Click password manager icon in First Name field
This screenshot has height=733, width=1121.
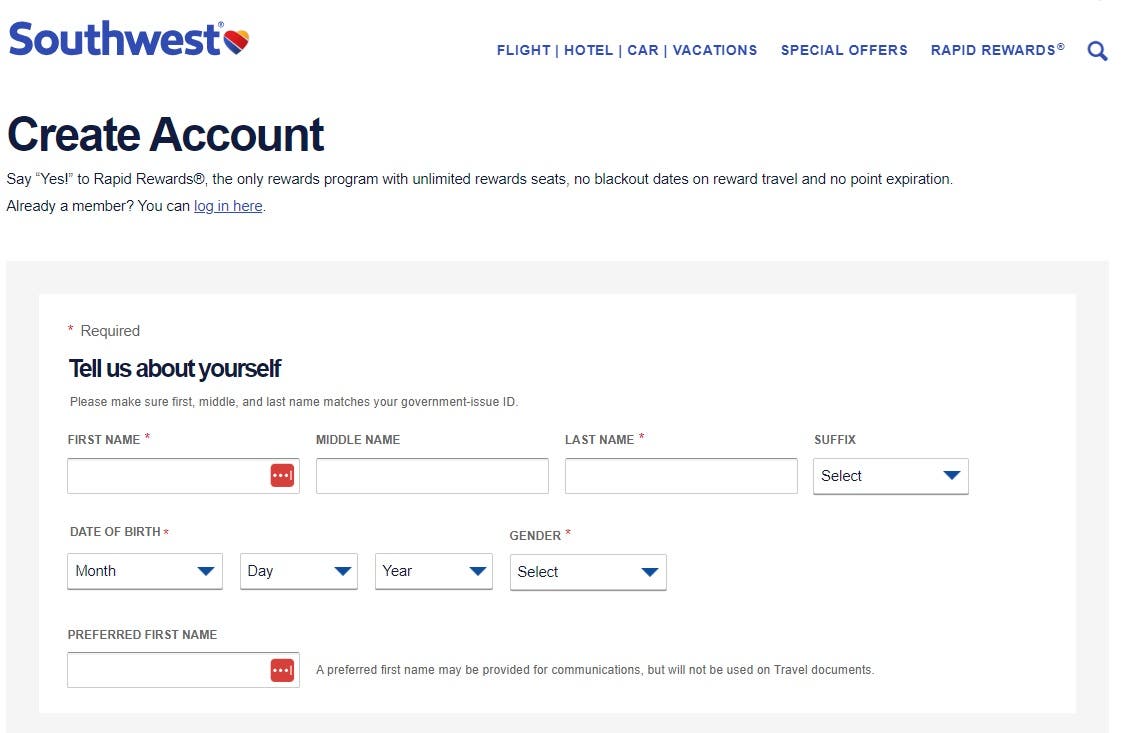(x=282, y=476)
